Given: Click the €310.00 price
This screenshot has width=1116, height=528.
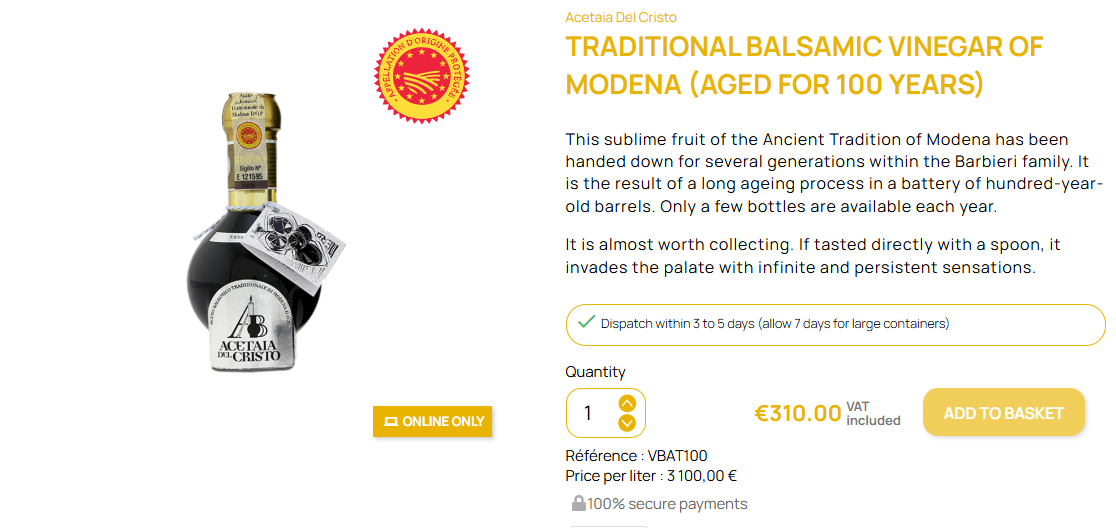Looking at the screenshot, I should [x=797, y=413].
